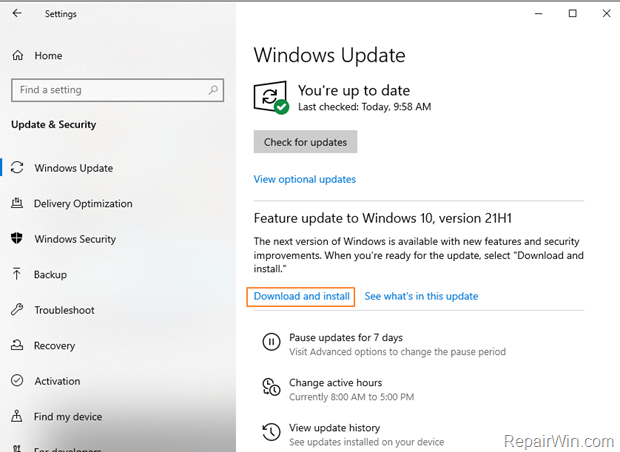
Task: Go back with the Settings back arrow
Action: tap(17, 13)
